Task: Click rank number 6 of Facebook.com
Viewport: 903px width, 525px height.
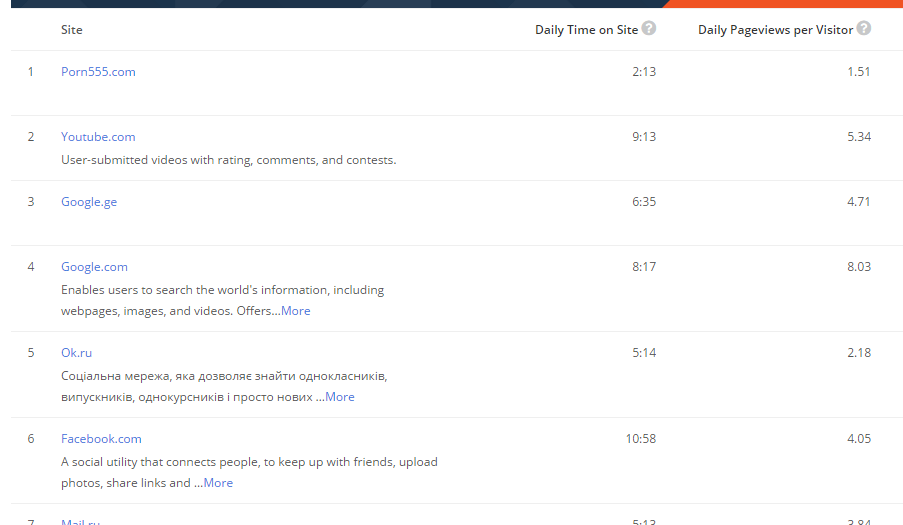Action: point(31,439)
